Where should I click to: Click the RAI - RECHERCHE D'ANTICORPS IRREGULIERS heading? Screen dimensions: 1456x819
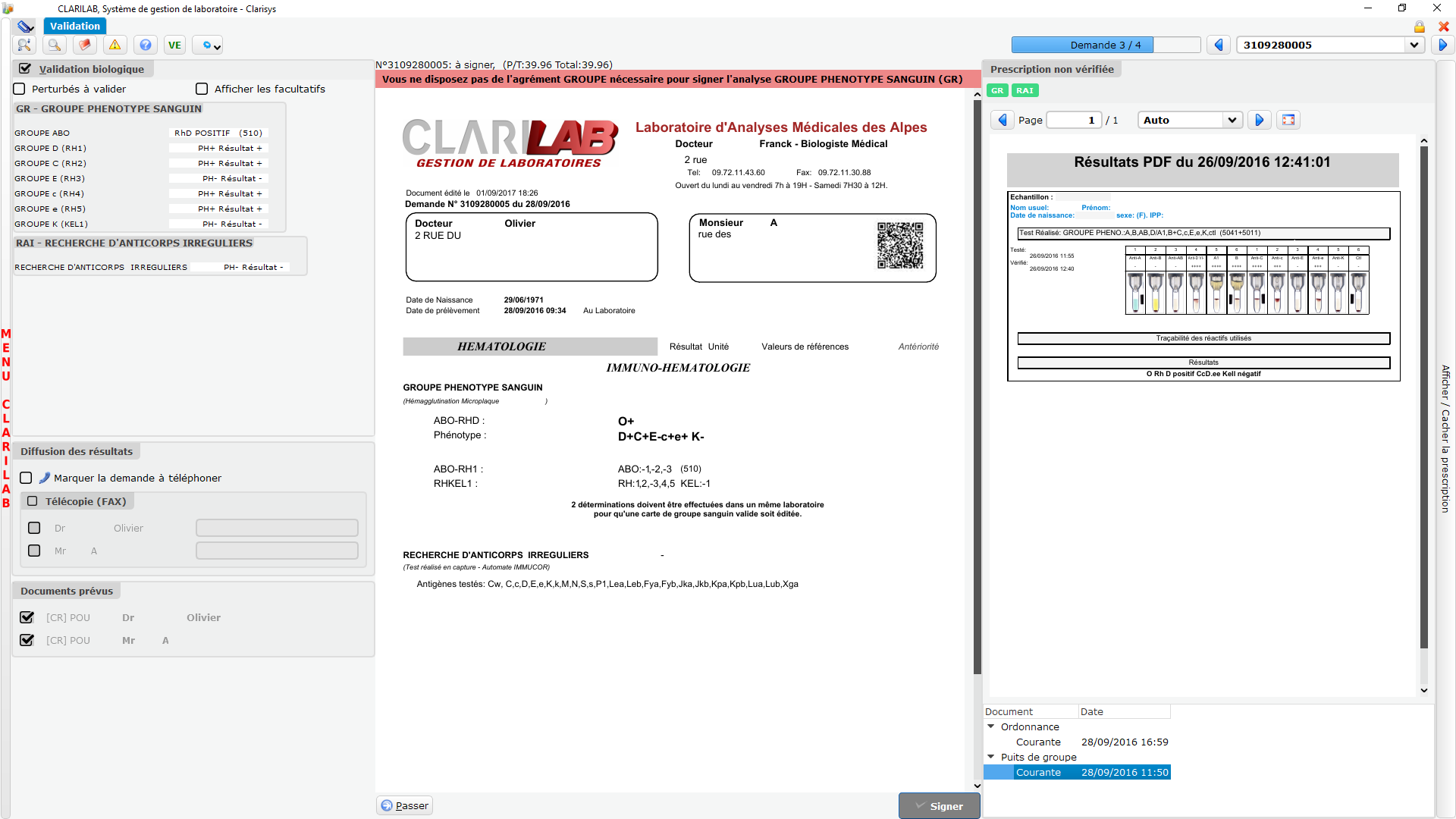[x=134, y=243]
